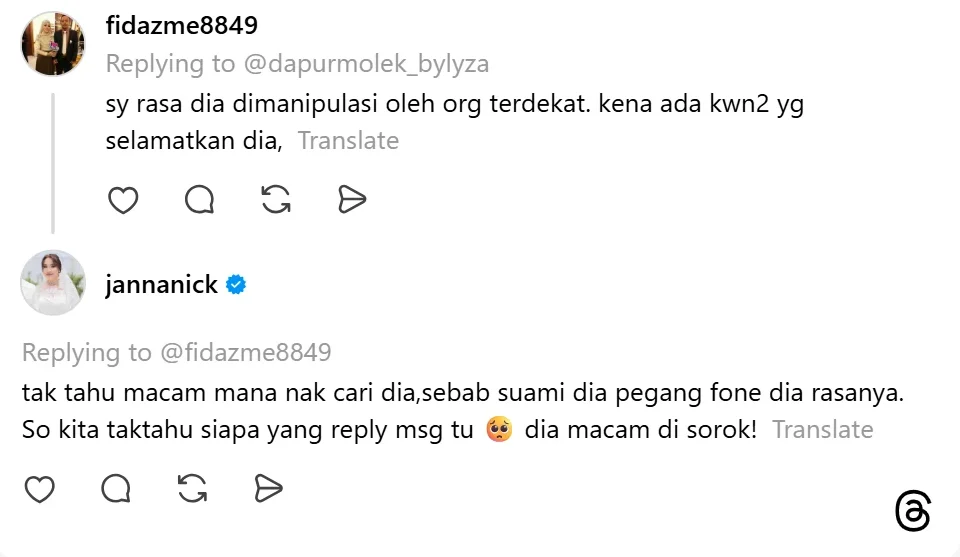
Task: Translate fidazme8849's comment
Action: coord(348,141)
